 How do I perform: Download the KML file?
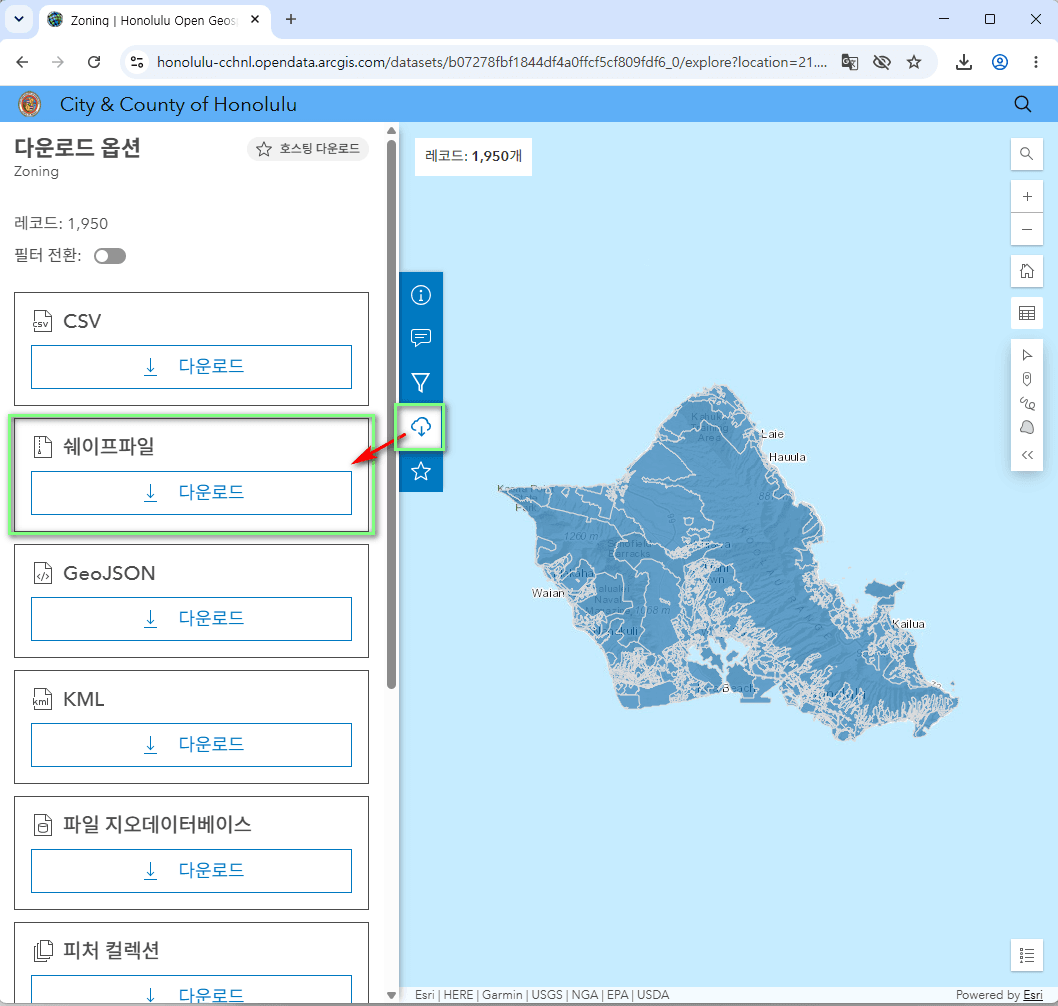[x=191, y=745]
